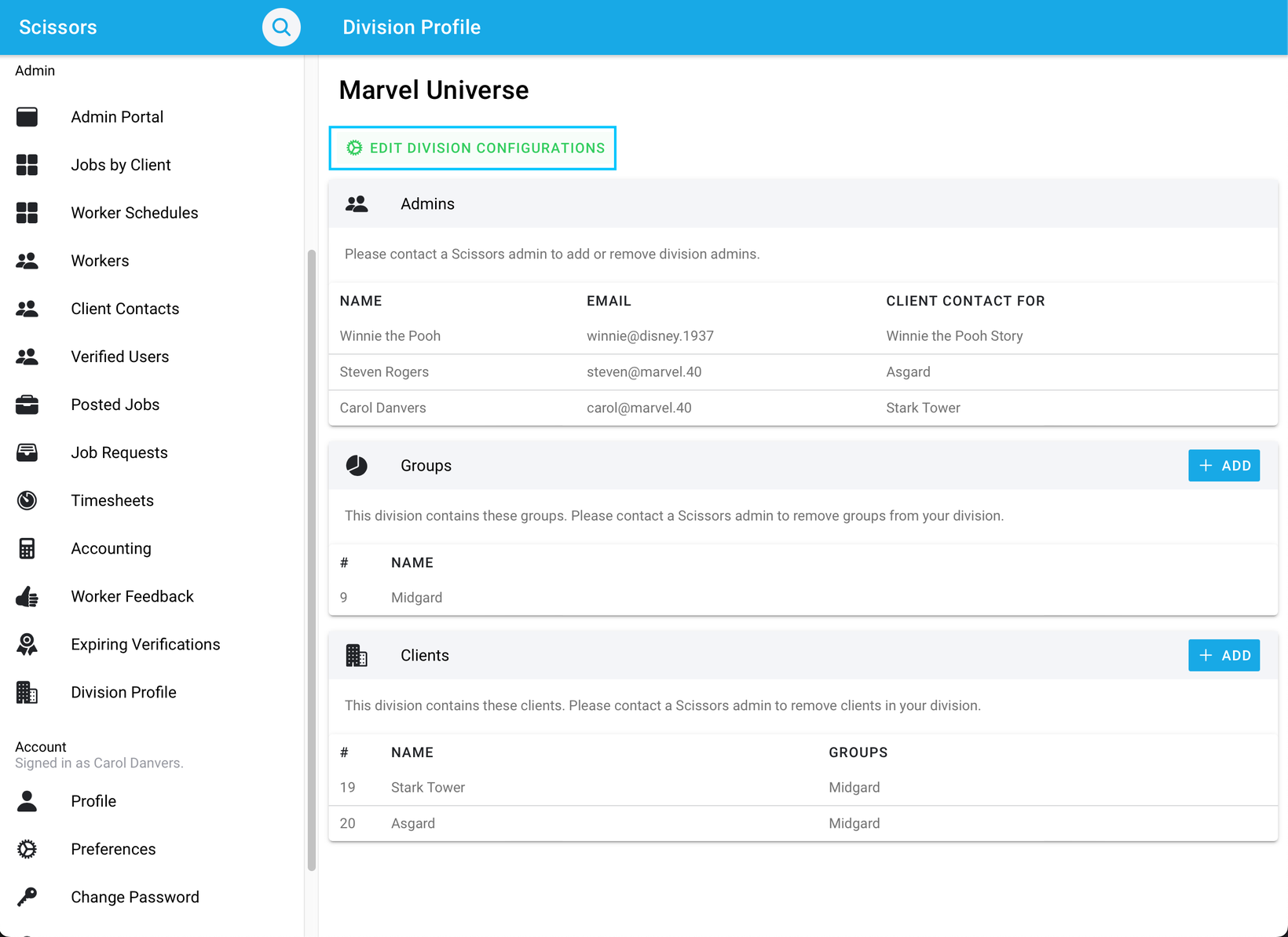The height and width of the screenshot is (937, 1288).
Task: Click the Jobs by Client grid icon
Action: (x=27, y=165)
